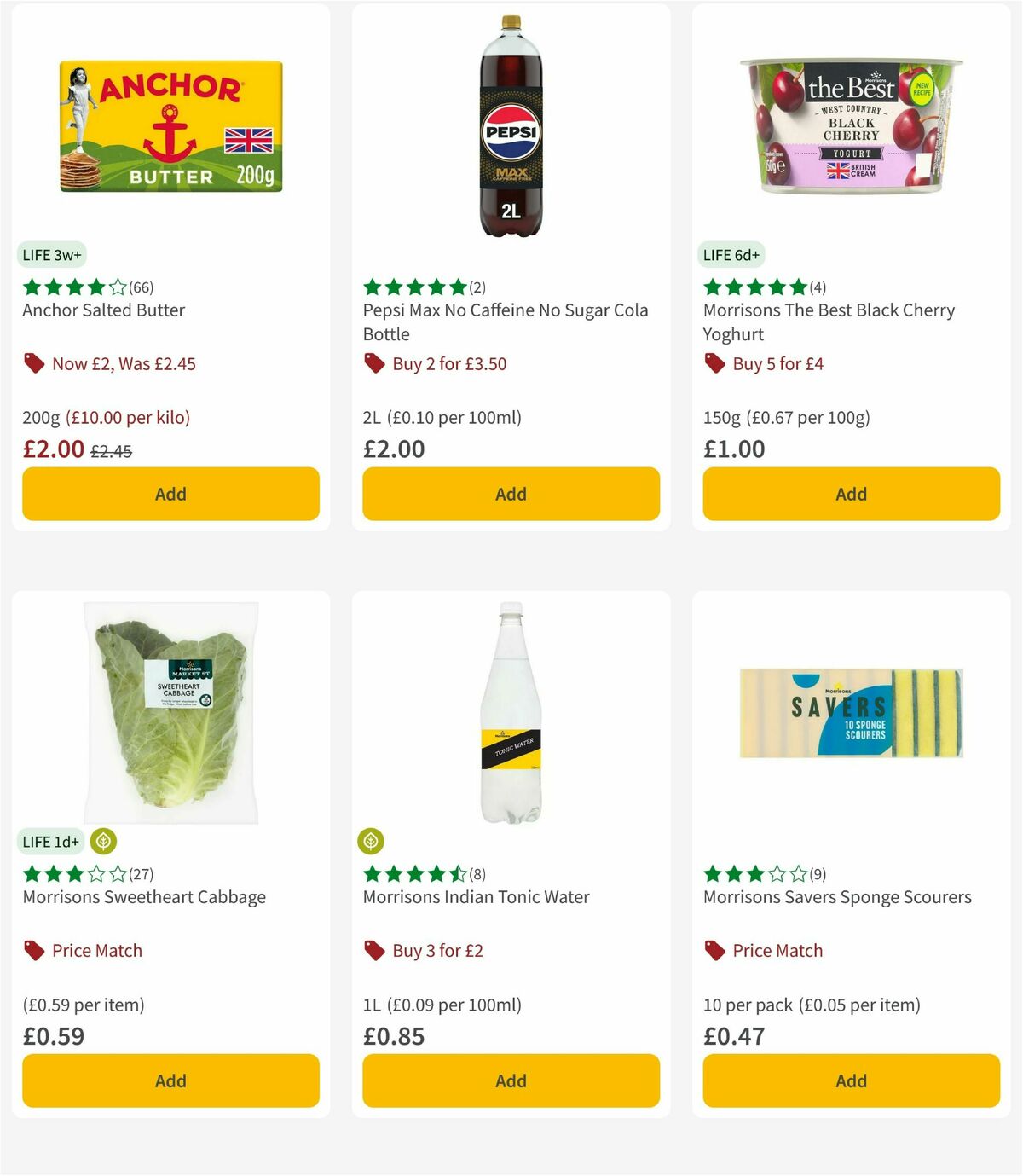The height and width of the screenshot is (1176, 1023).
Task: Select the LIFE 1d+ badge on Sweetheart Cabbage
Action: 51,842
